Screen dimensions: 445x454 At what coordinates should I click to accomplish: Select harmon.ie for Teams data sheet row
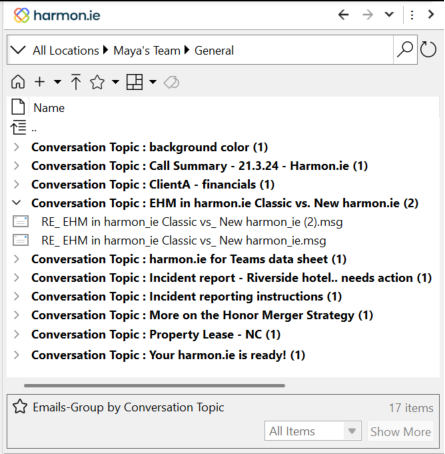tap(189, 259)
